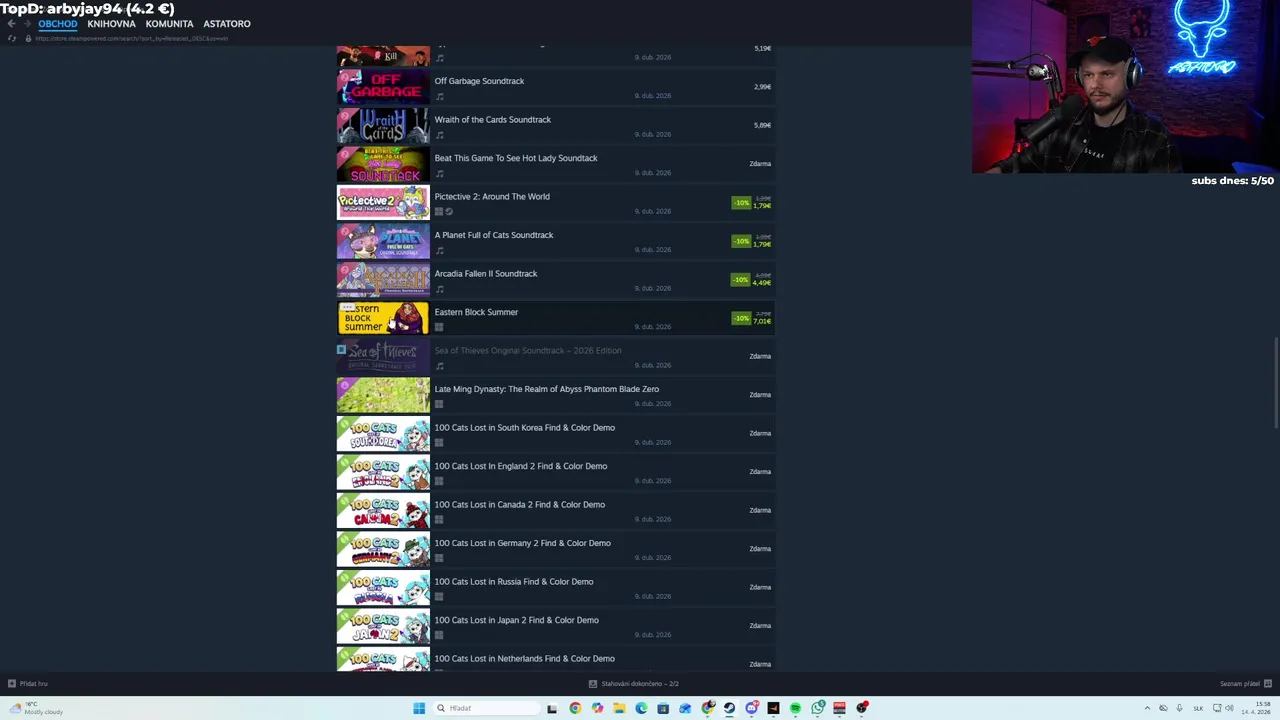Open Eastern Block Summer listing
The width and height of the screenshot is (1280, 720).
(x=476, y=312)
